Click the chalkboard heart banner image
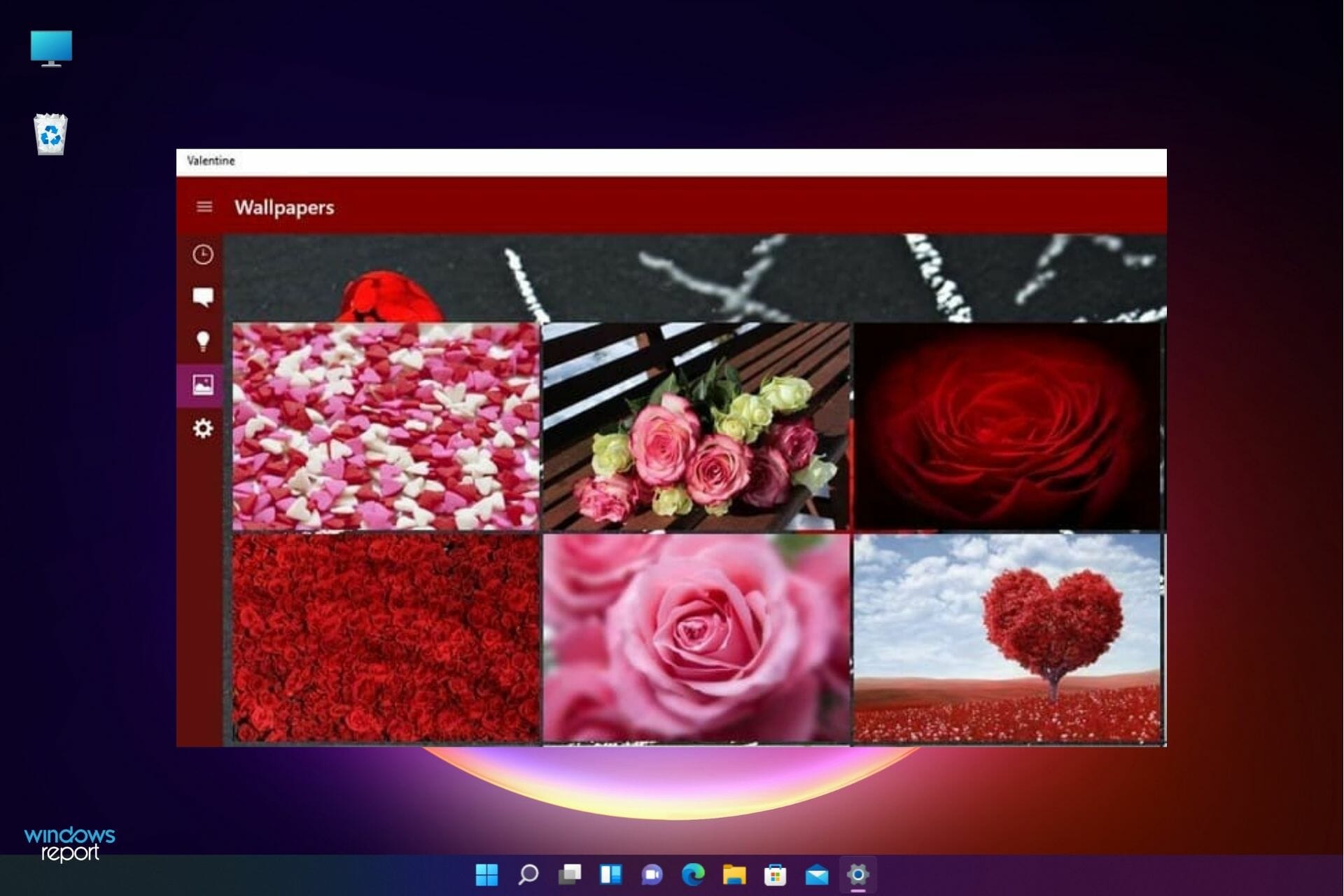1344x896 pixels. pos(695,278)
